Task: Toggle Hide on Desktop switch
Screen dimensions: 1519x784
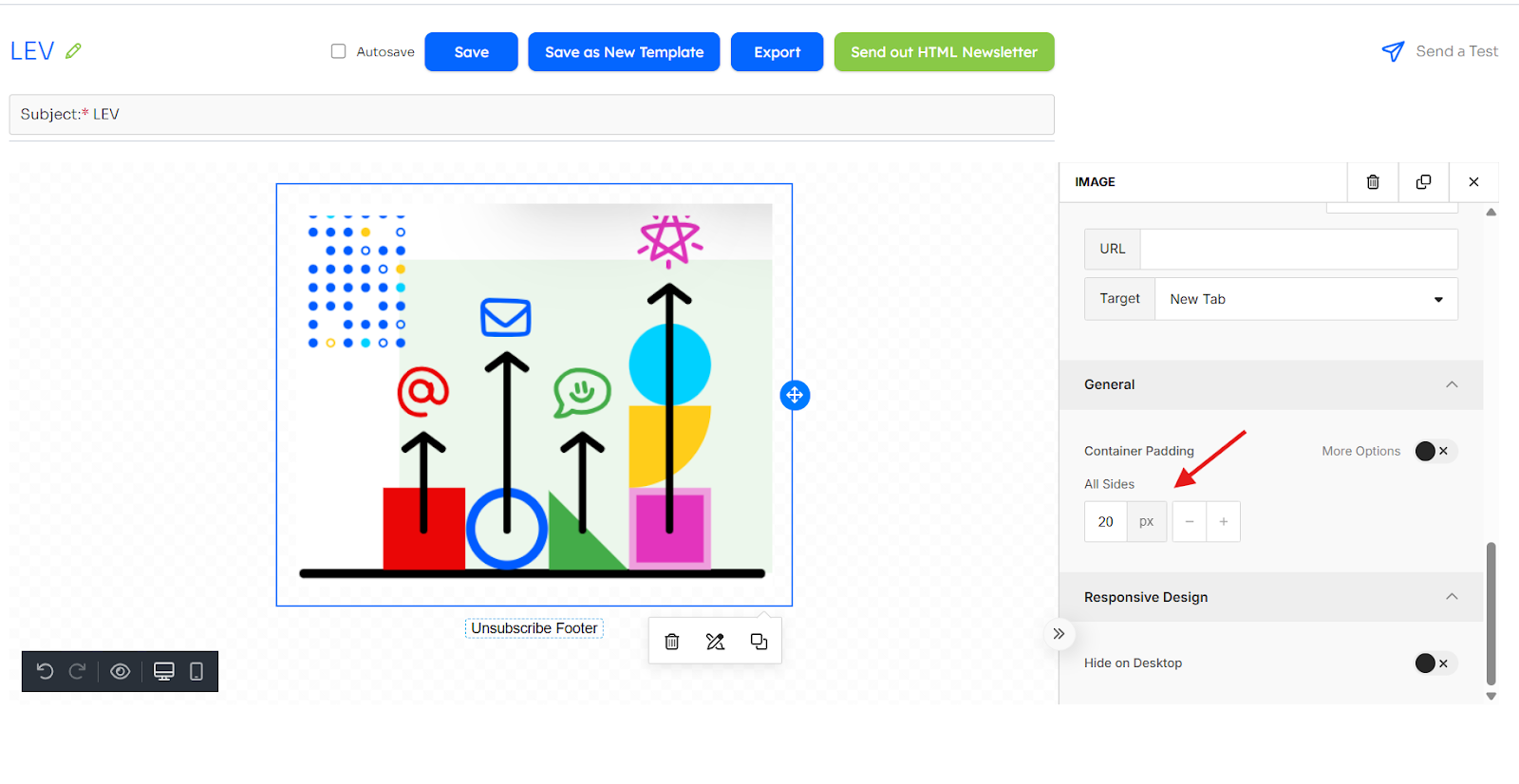Action: (1435, 663)
